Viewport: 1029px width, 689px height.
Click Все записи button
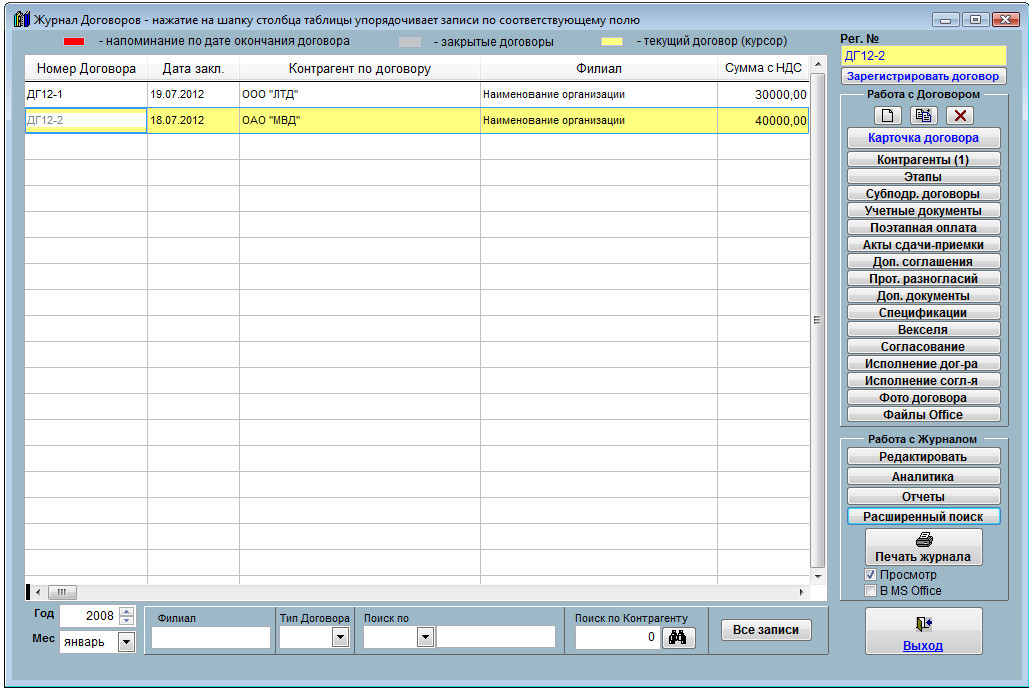point(766,630)
